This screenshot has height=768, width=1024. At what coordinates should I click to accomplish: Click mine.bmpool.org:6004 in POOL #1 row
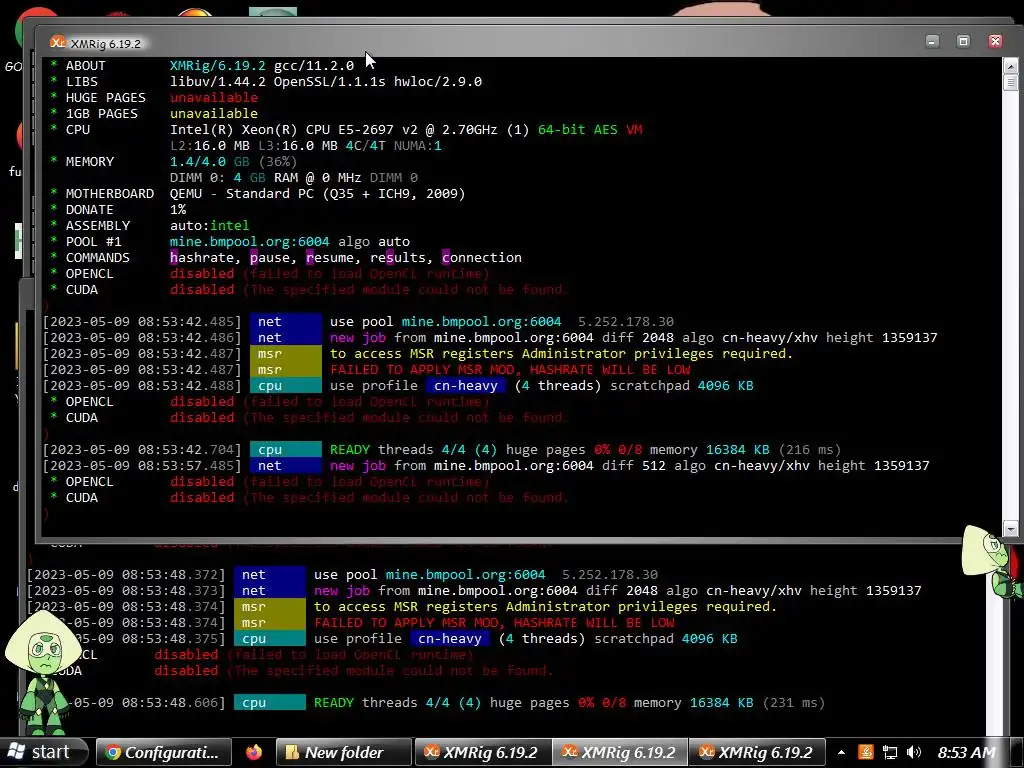click(249, 242)
